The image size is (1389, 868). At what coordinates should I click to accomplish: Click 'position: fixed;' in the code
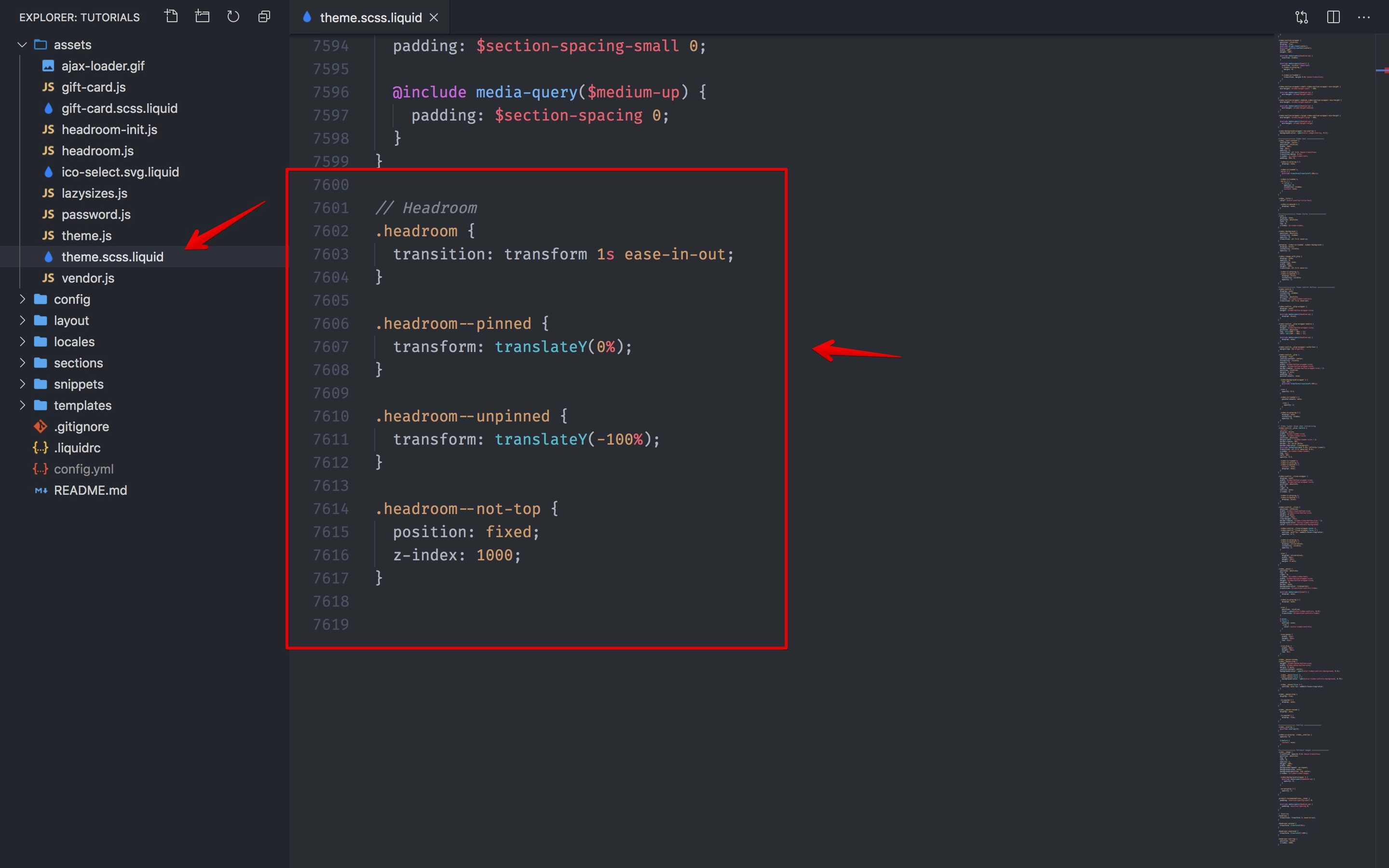click(466, 532)
